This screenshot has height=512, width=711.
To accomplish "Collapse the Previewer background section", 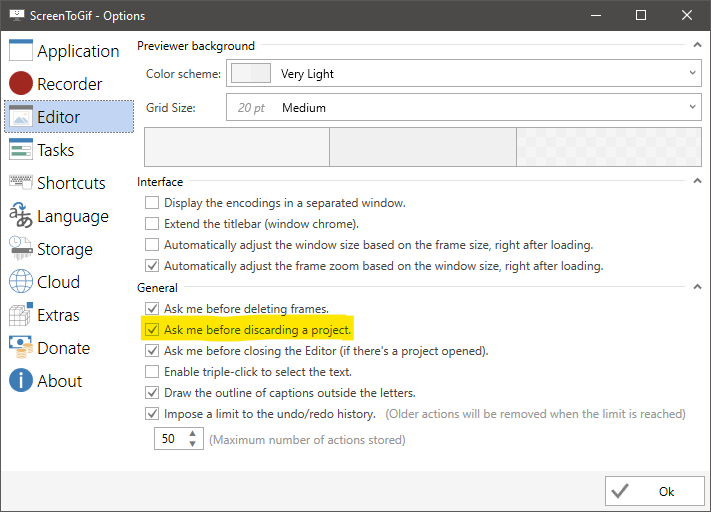I will [697, 45].
